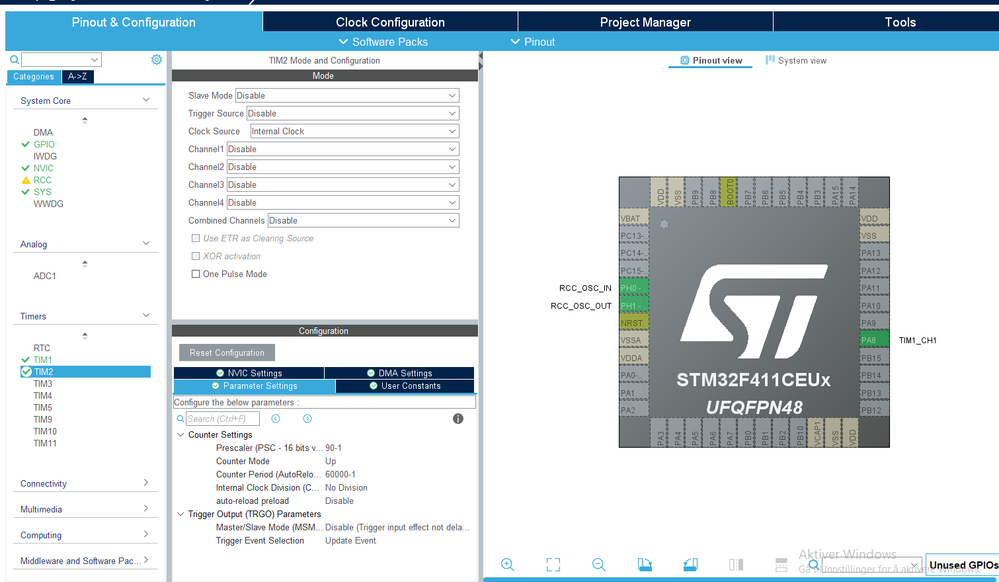The image size is (999, 582).
Task: Switch to the Clock Configuration tab
Action: click(x=390, y=22)
